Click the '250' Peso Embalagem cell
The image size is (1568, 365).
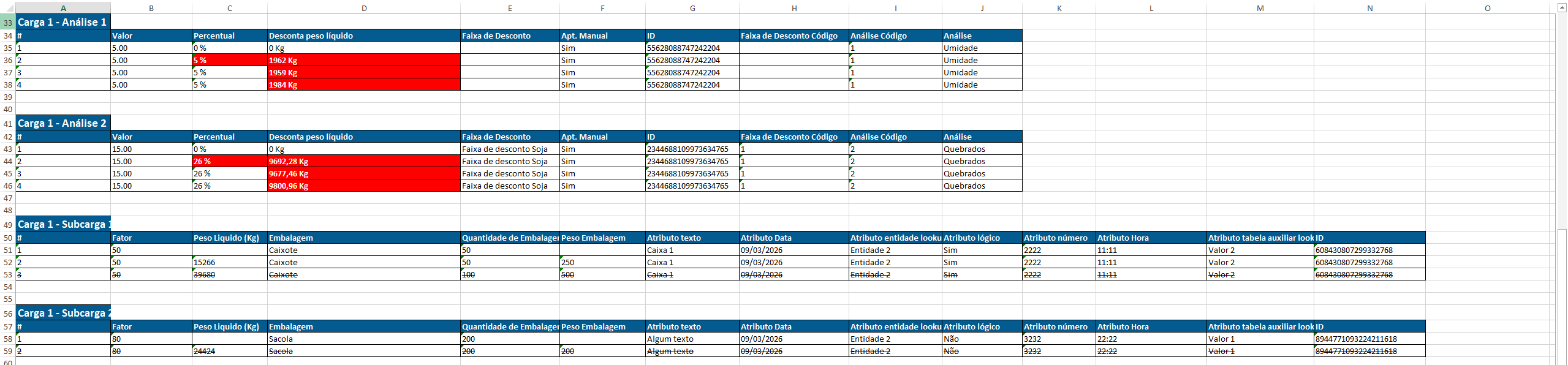(602, 262)
